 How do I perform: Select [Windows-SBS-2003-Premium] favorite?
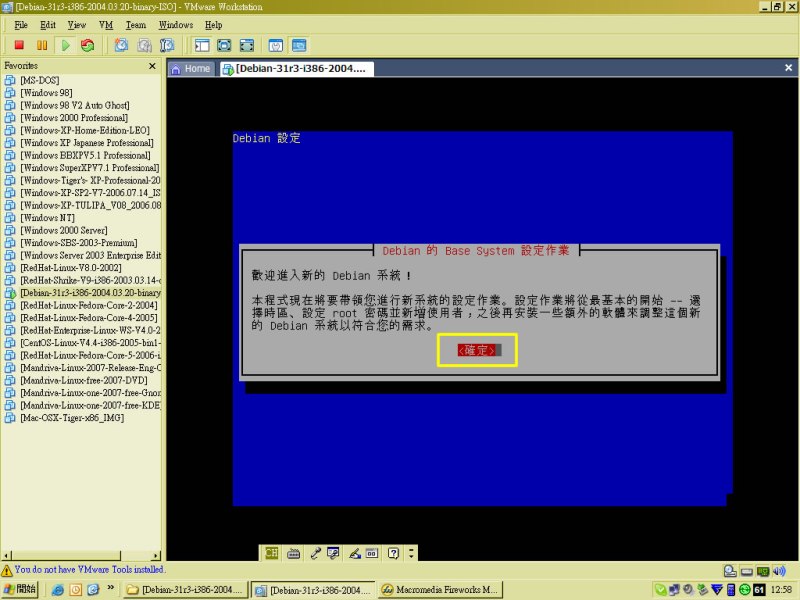(78, 243)
